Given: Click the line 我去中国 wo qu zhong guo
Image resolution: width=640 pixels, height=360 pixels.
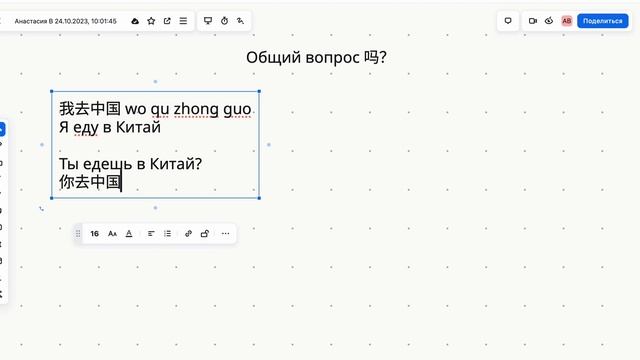Looking at the screenshot, I should click(155, 109).
